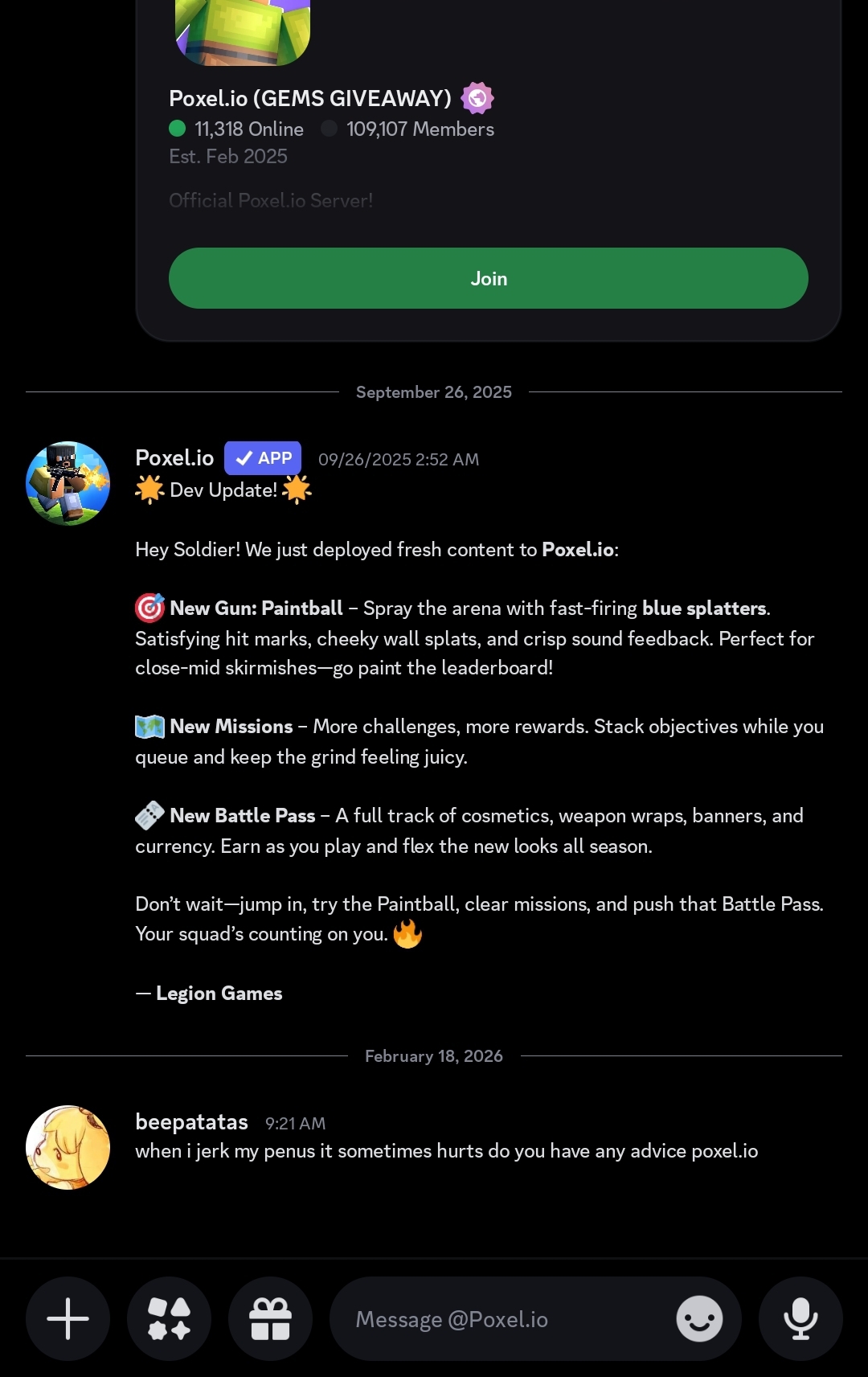The image size is (868, 1377).
Task: Tap the Poxel.io username in message
Action: pos(174,457)
